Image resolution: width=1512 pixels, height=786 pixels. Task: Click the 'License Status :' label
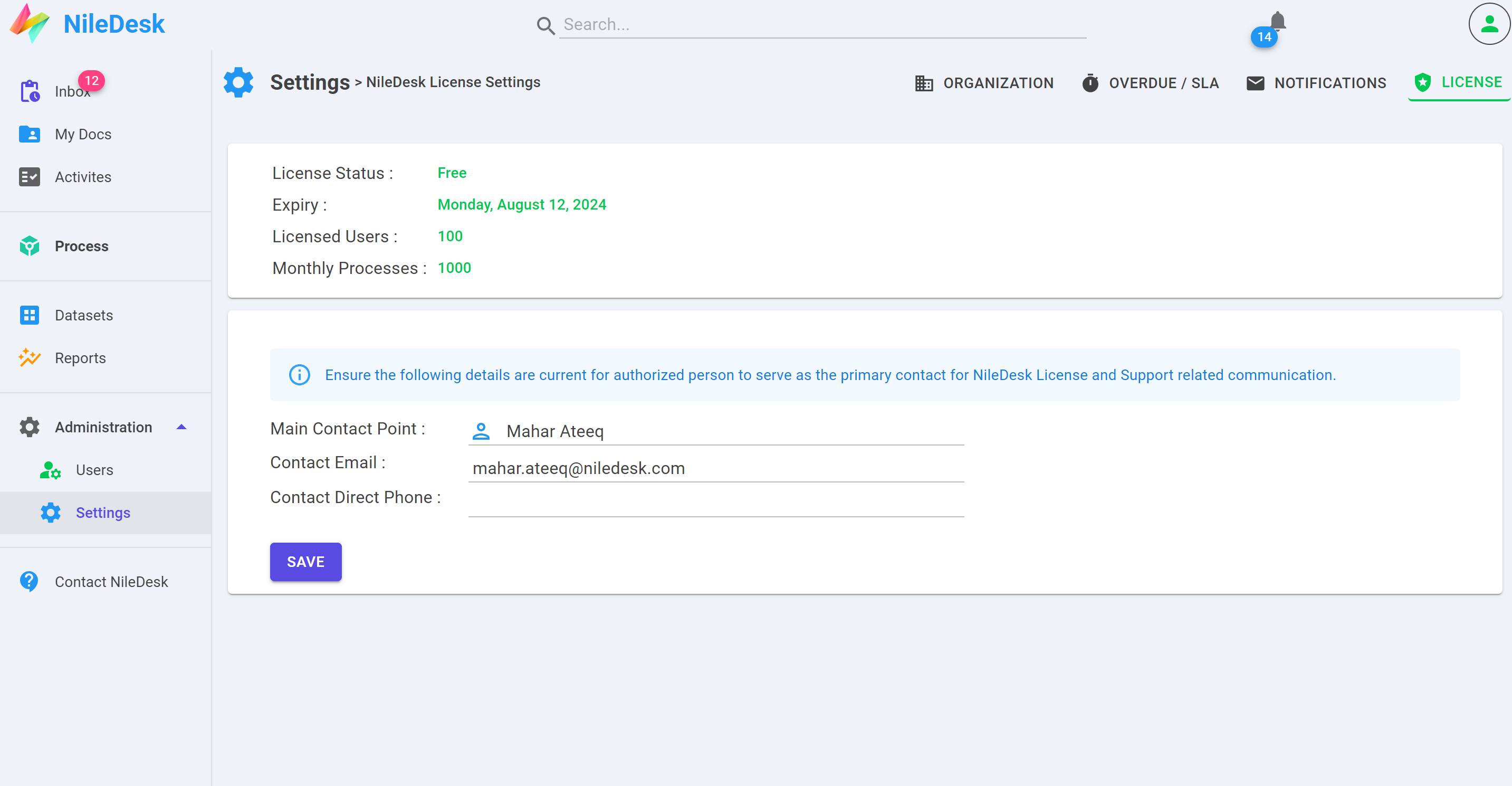pos(333,173)
